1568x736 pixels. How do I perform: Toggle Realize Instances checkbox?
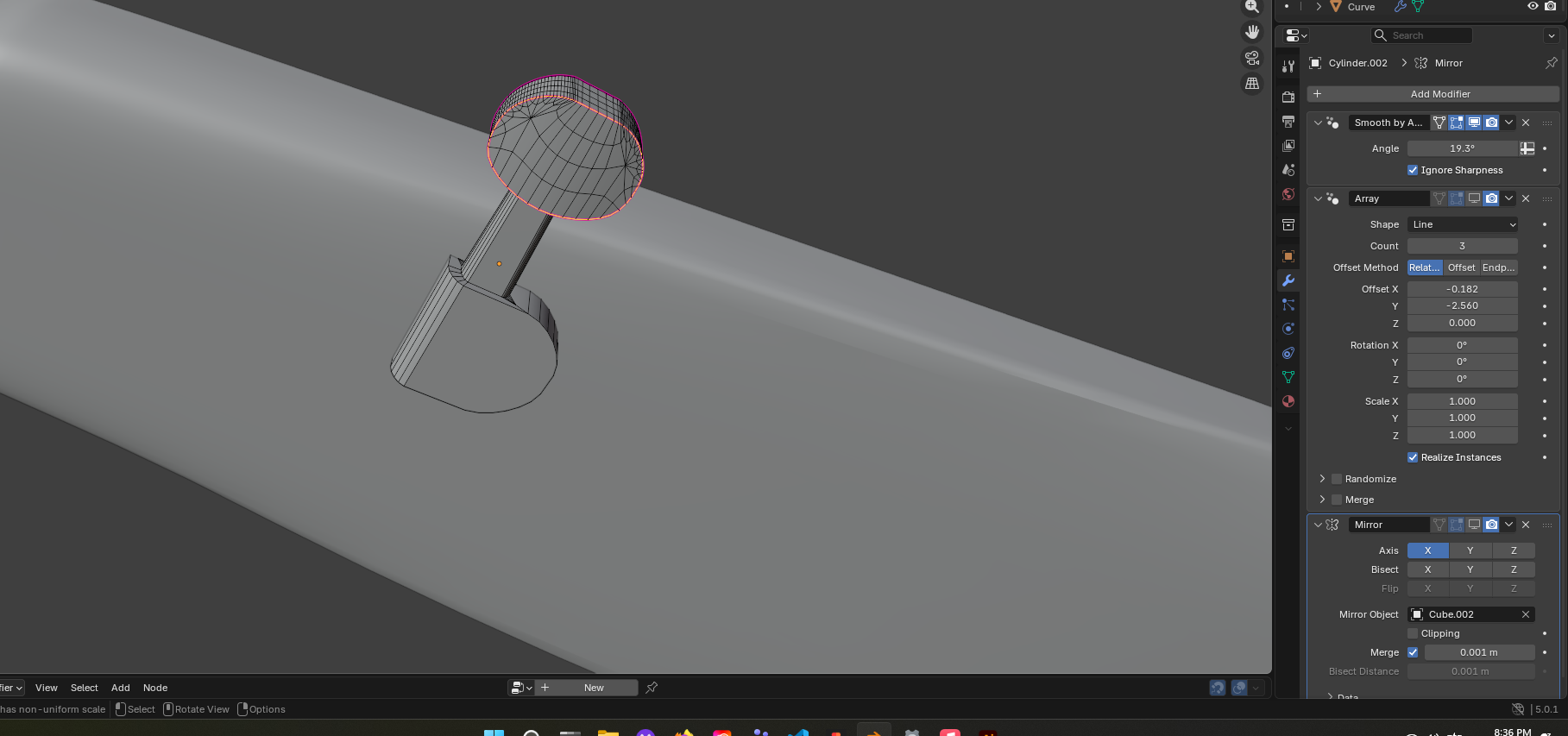tap(1413, 457)
